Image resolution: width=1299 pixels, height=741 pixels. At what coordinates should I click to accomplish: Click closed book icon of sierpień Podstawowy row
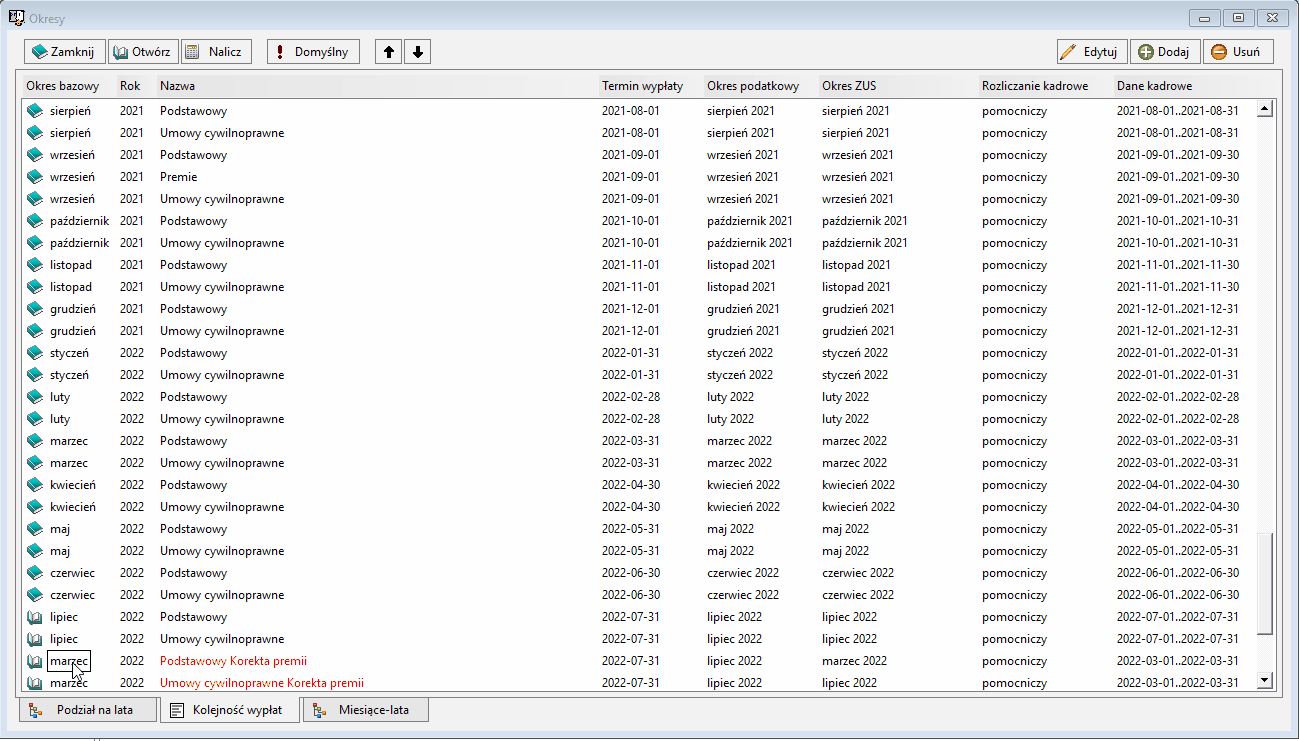tap(35, 111)
